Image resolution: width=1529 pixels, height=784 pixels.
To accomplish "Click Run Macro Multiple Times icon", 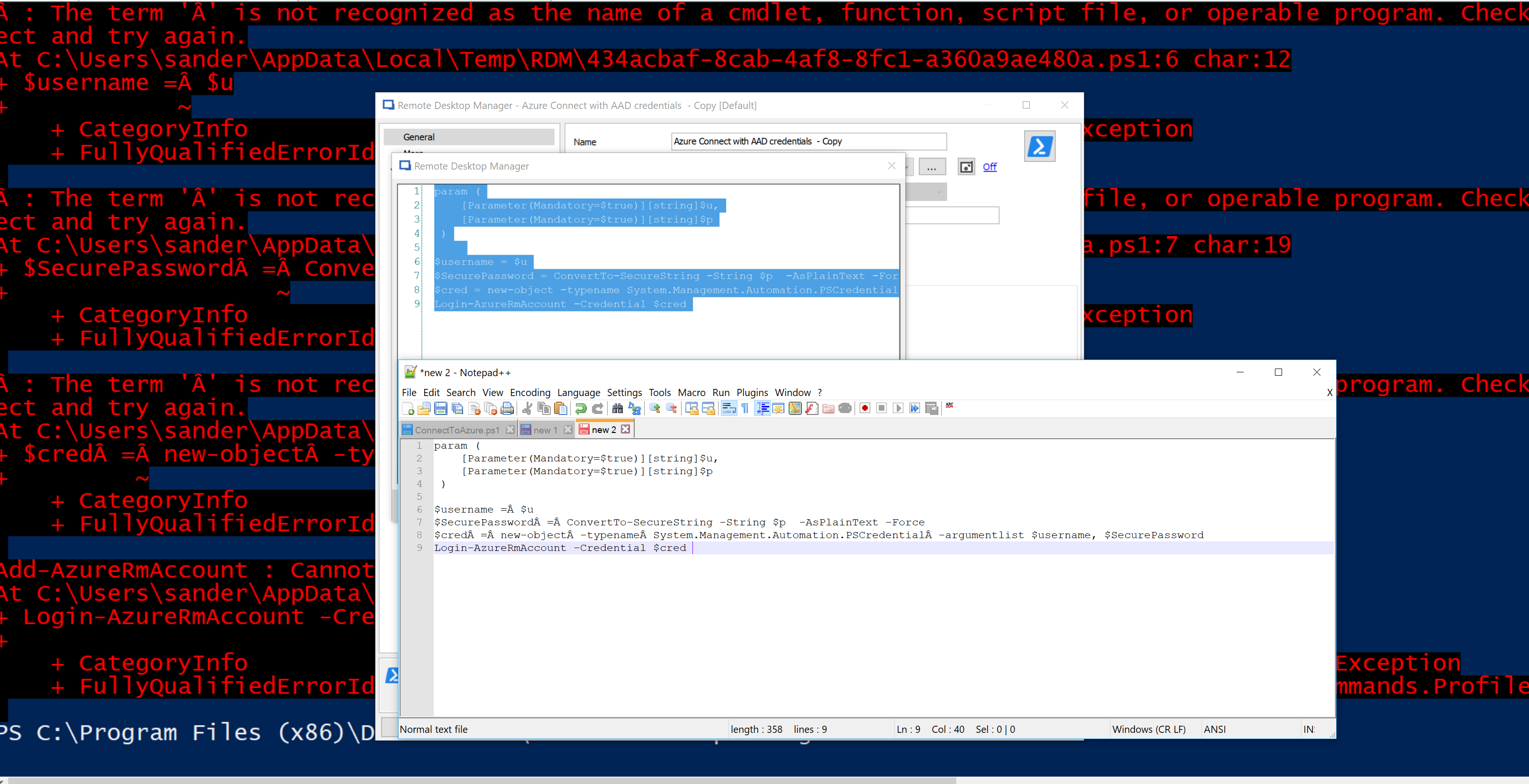I will tap(915, 408).
